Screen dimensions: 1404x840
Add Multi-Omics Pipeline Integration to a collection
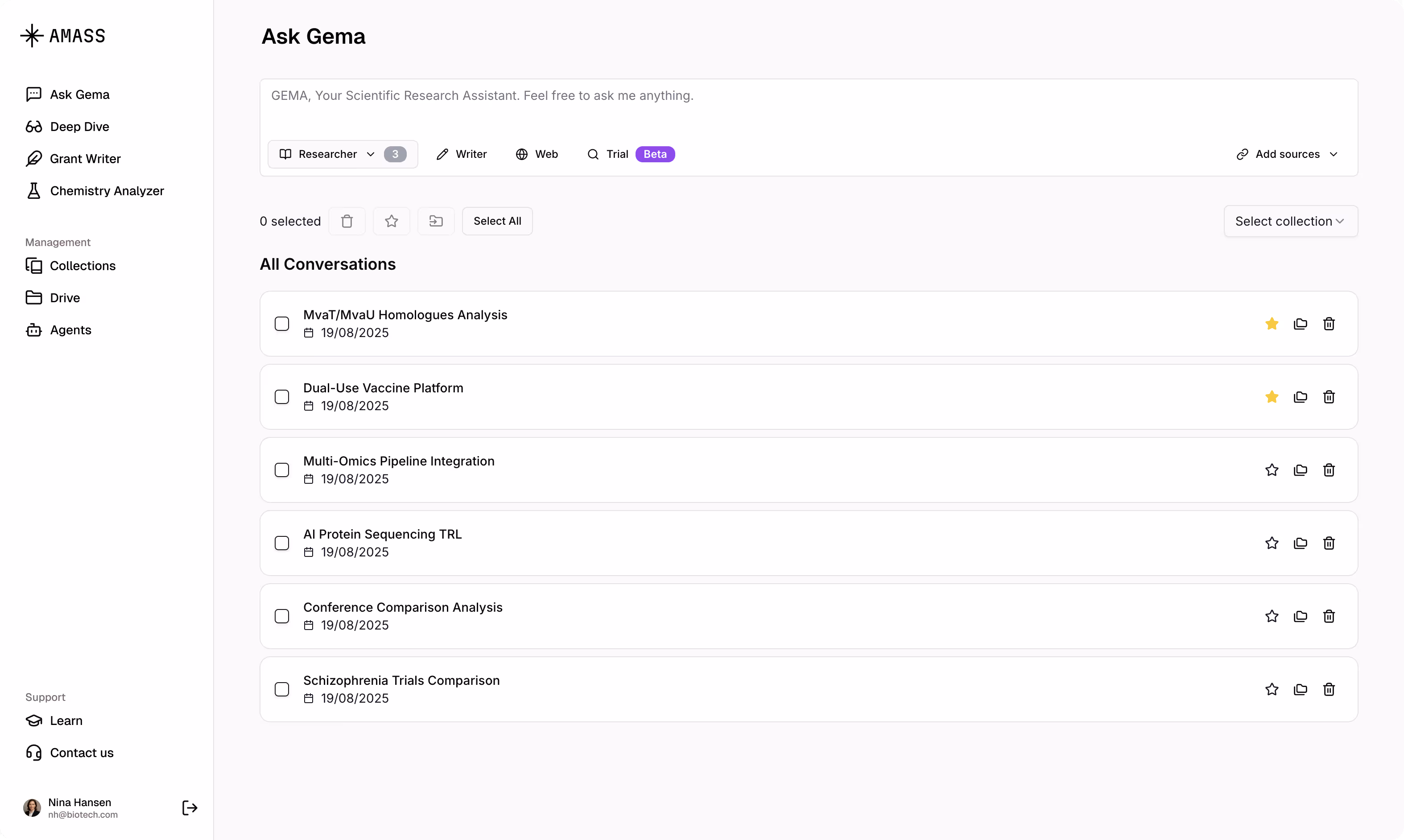click(1301, 470)
